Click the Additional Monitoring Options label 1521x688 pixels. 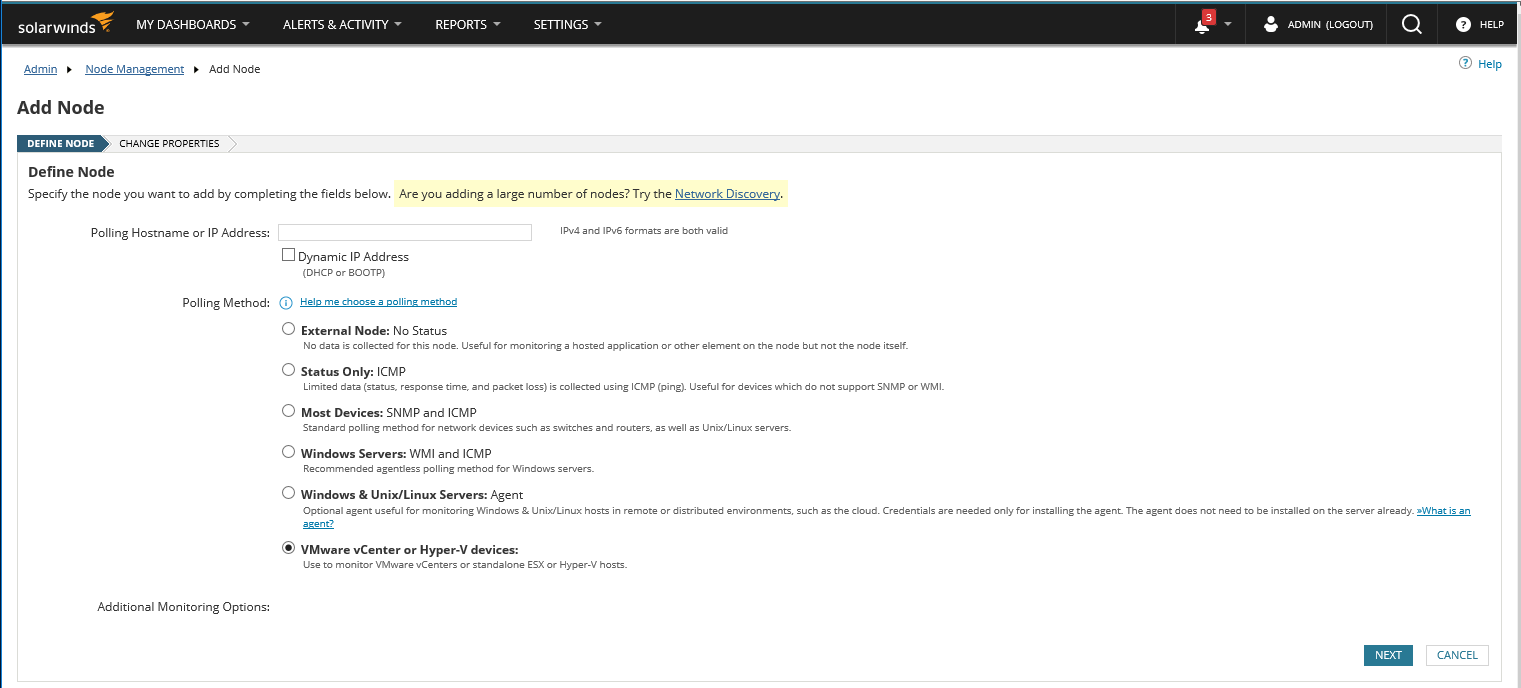[x=184, y=607]
